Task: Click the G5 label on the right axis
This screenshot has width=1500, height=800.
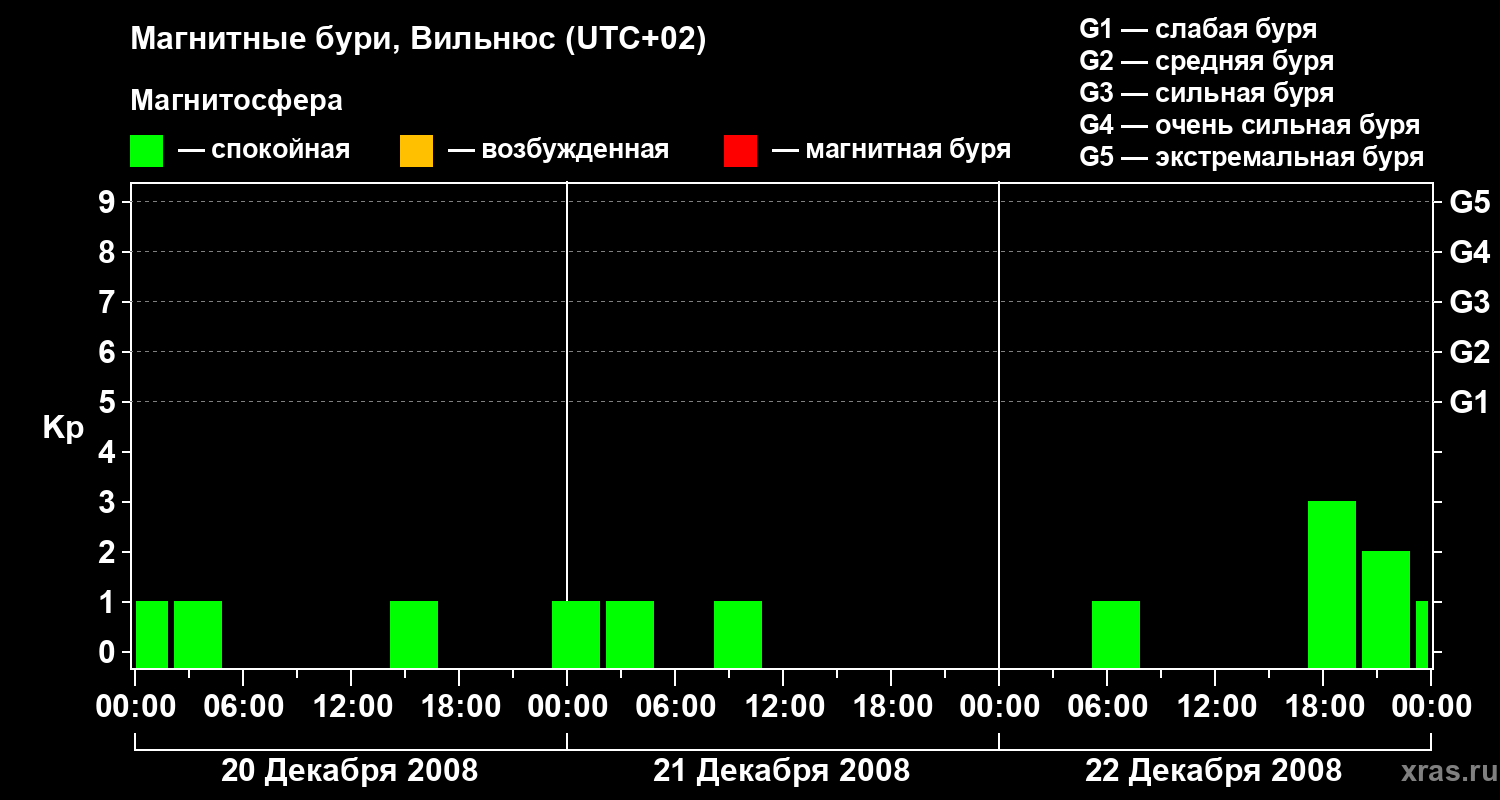Action: pos(1469,202)
